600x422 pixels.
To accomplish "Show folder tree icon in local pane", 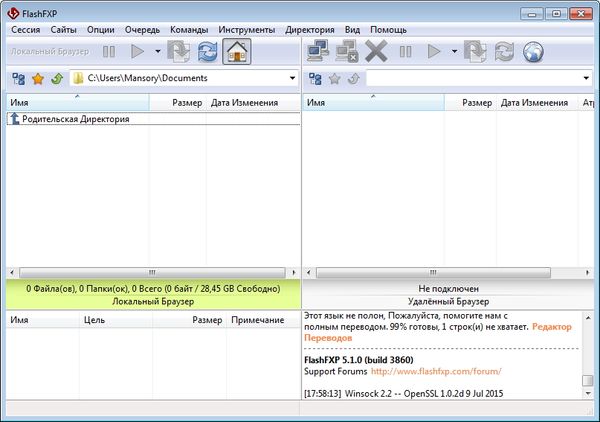I will (18, 78).
